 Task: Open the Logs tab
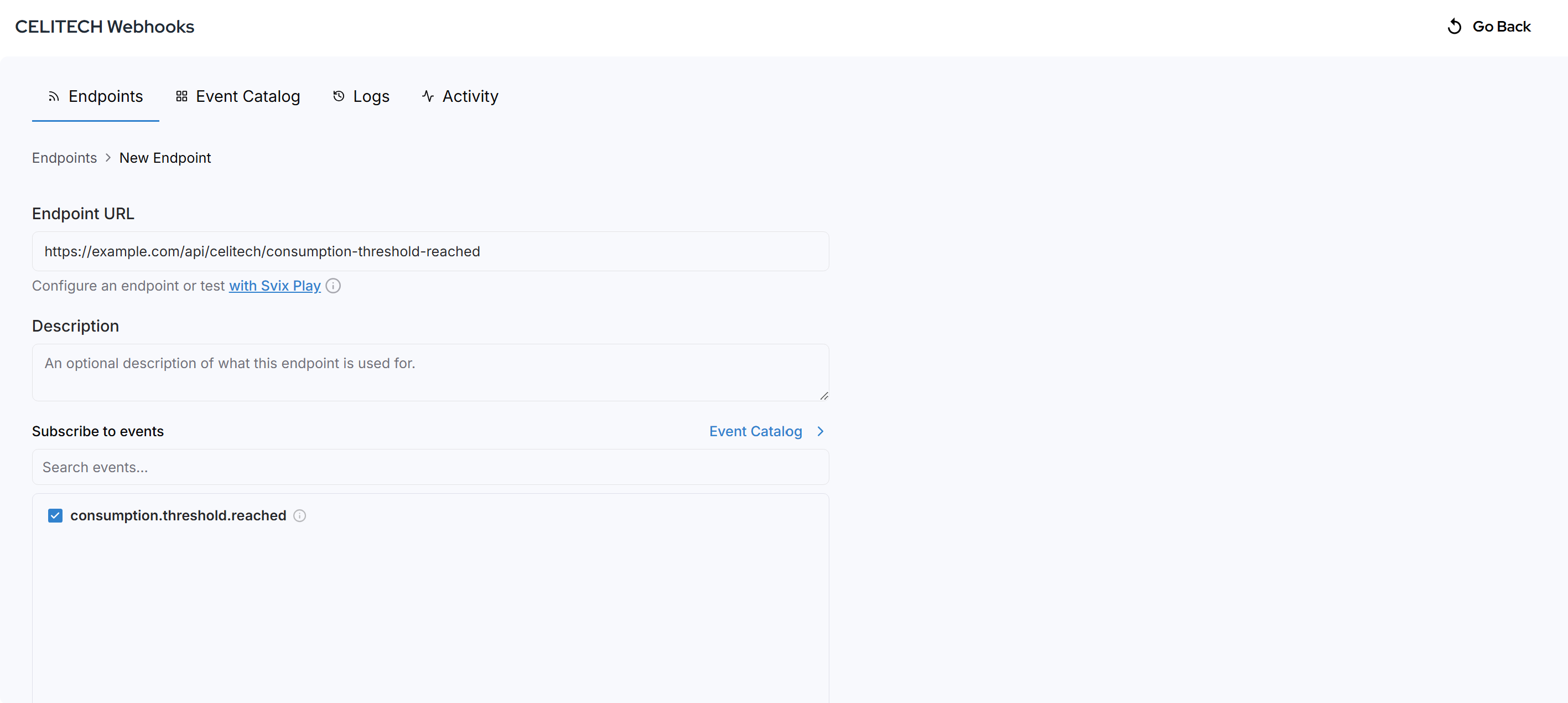pyautogui.click(x=361, y=96)
